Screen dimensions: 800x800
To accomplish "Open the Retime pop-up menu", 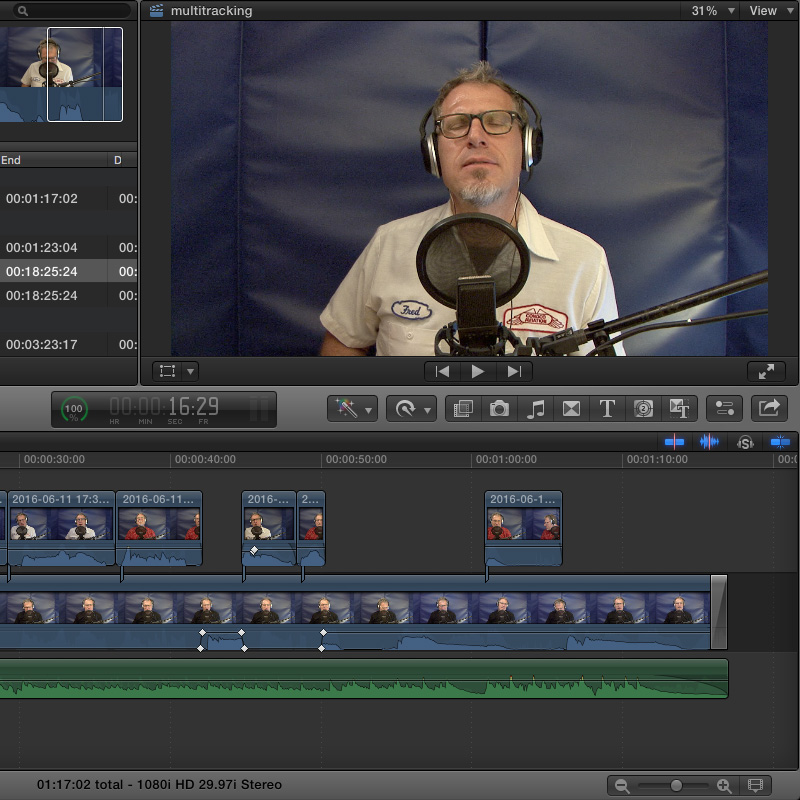I will click(x=411, y=408).
